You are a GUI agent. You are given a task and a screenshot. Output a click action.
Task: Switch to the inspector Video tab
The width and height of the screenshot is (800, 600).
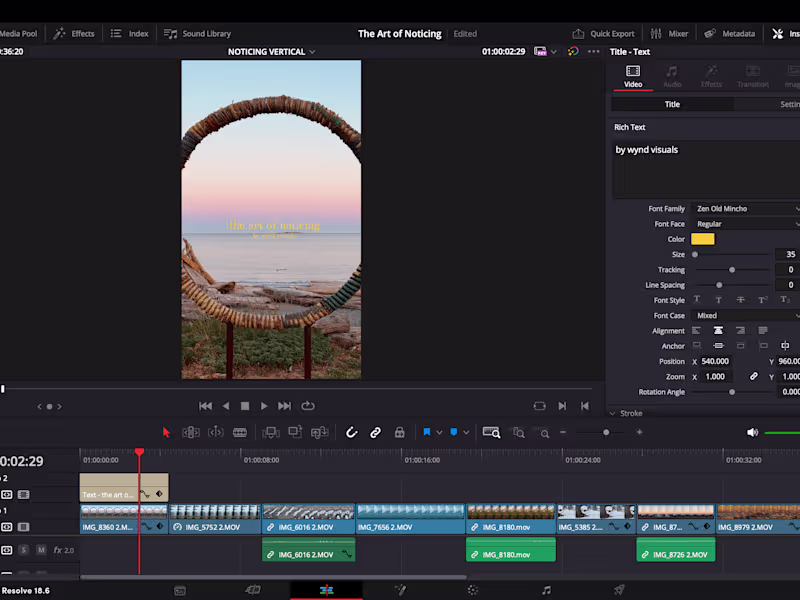[x=633, y=77]
